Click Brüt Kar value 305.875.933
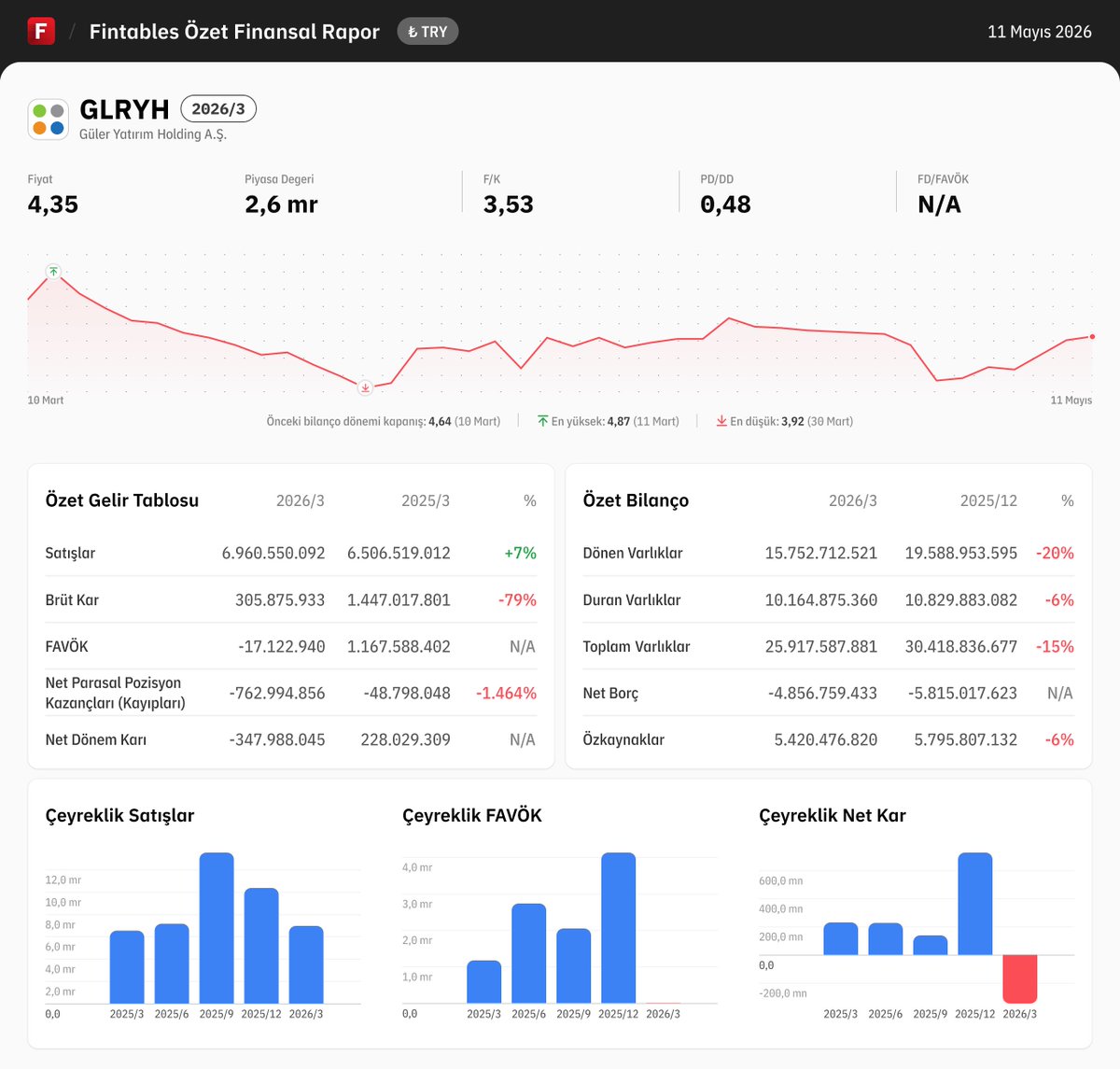Screen dimensions: 1120x1069 pos(280,599)
